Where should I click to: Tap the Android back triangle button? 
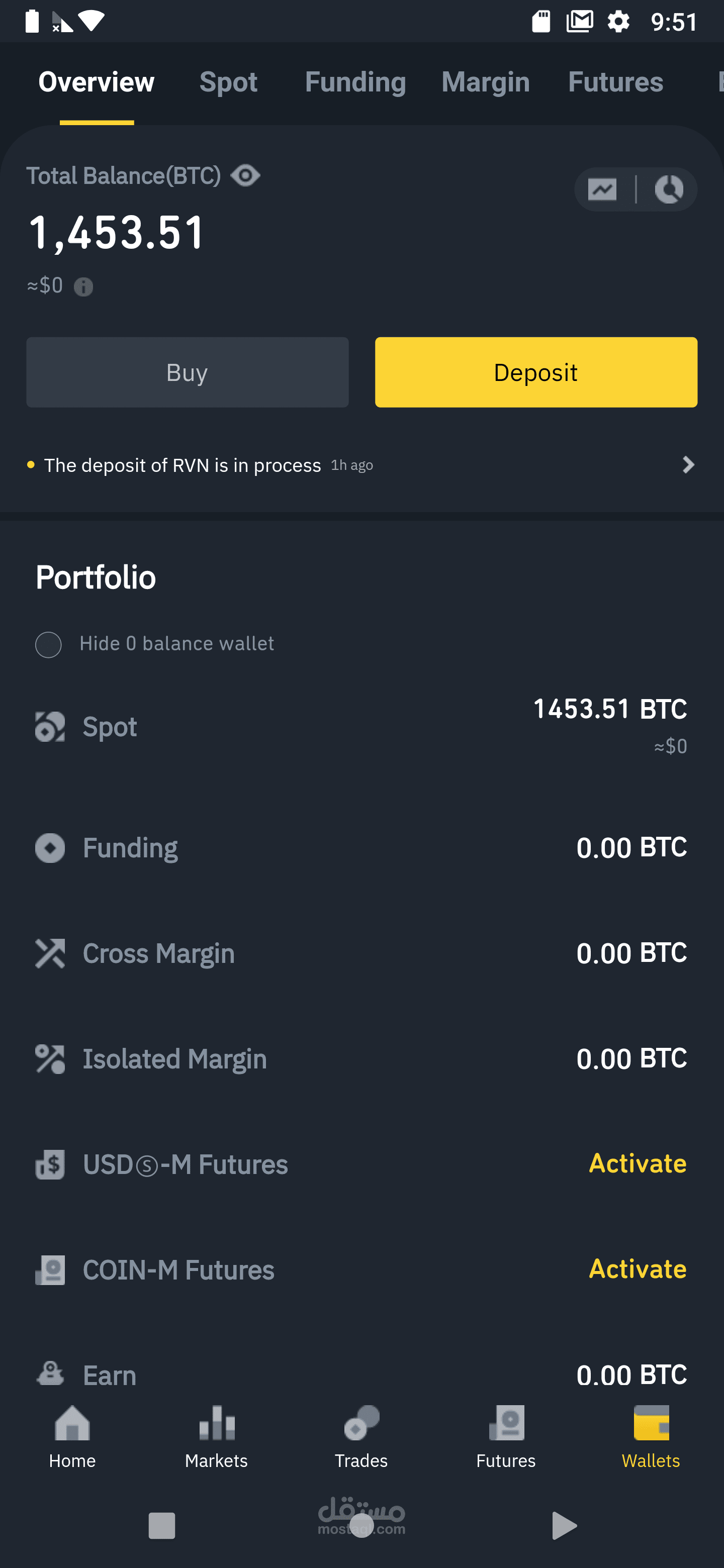pyautogui.click(x=563, y=1525)
